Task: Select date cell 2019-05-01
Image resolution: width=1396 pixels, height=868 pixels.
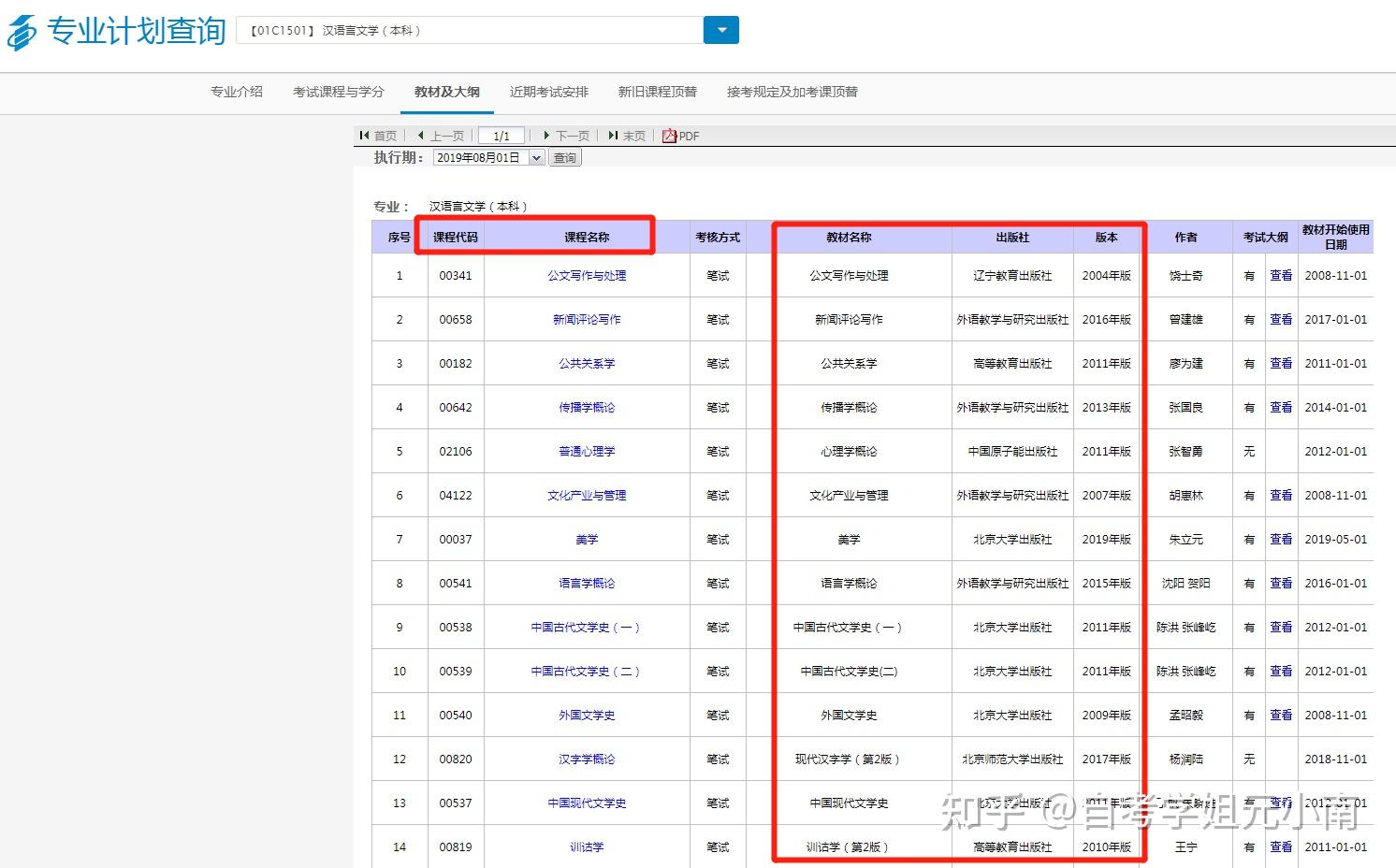Action: [x=1336, y=540]
